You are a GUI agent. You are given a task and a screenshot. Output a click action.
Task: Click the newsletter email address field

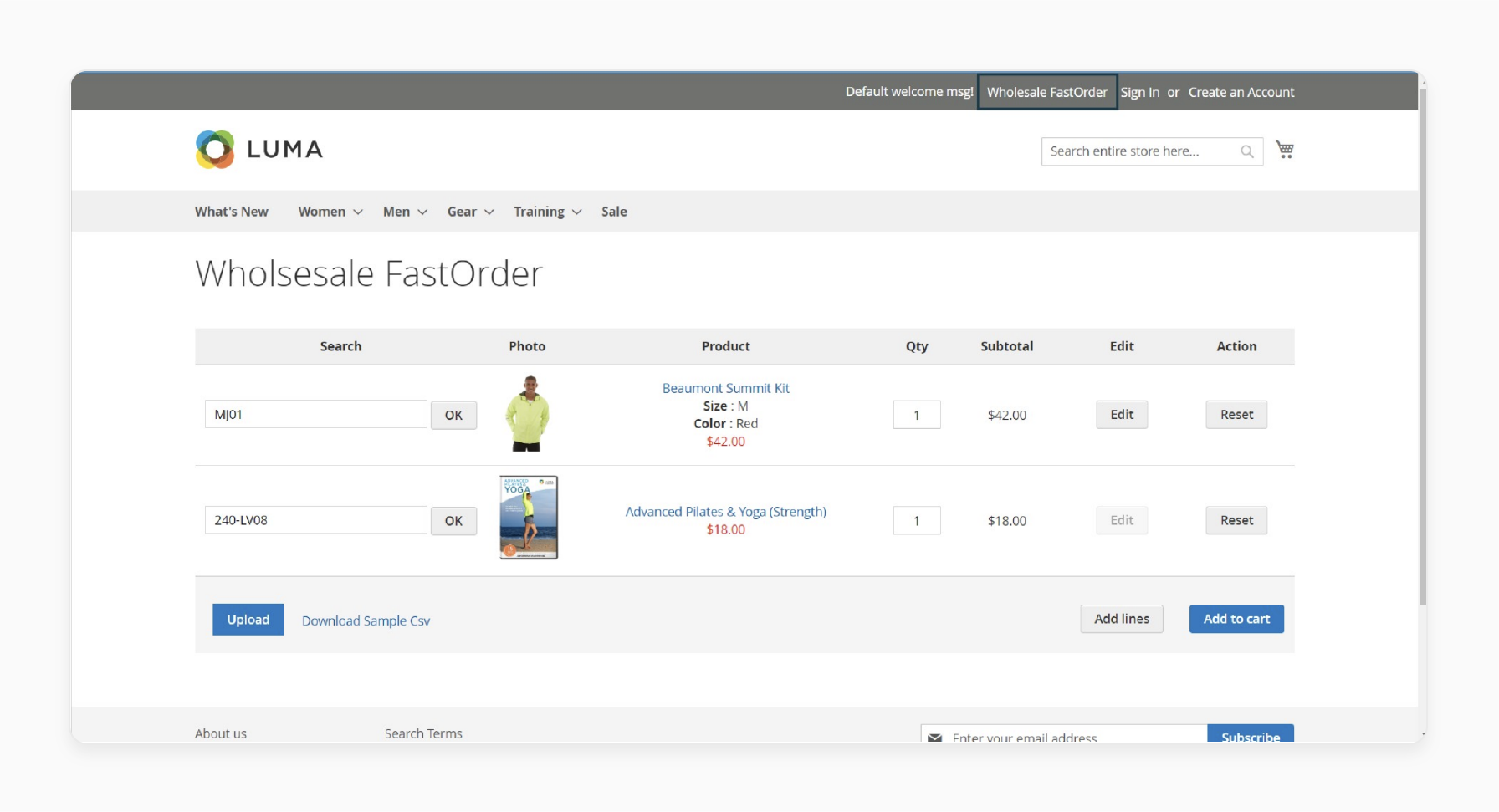coord(1064,733)
